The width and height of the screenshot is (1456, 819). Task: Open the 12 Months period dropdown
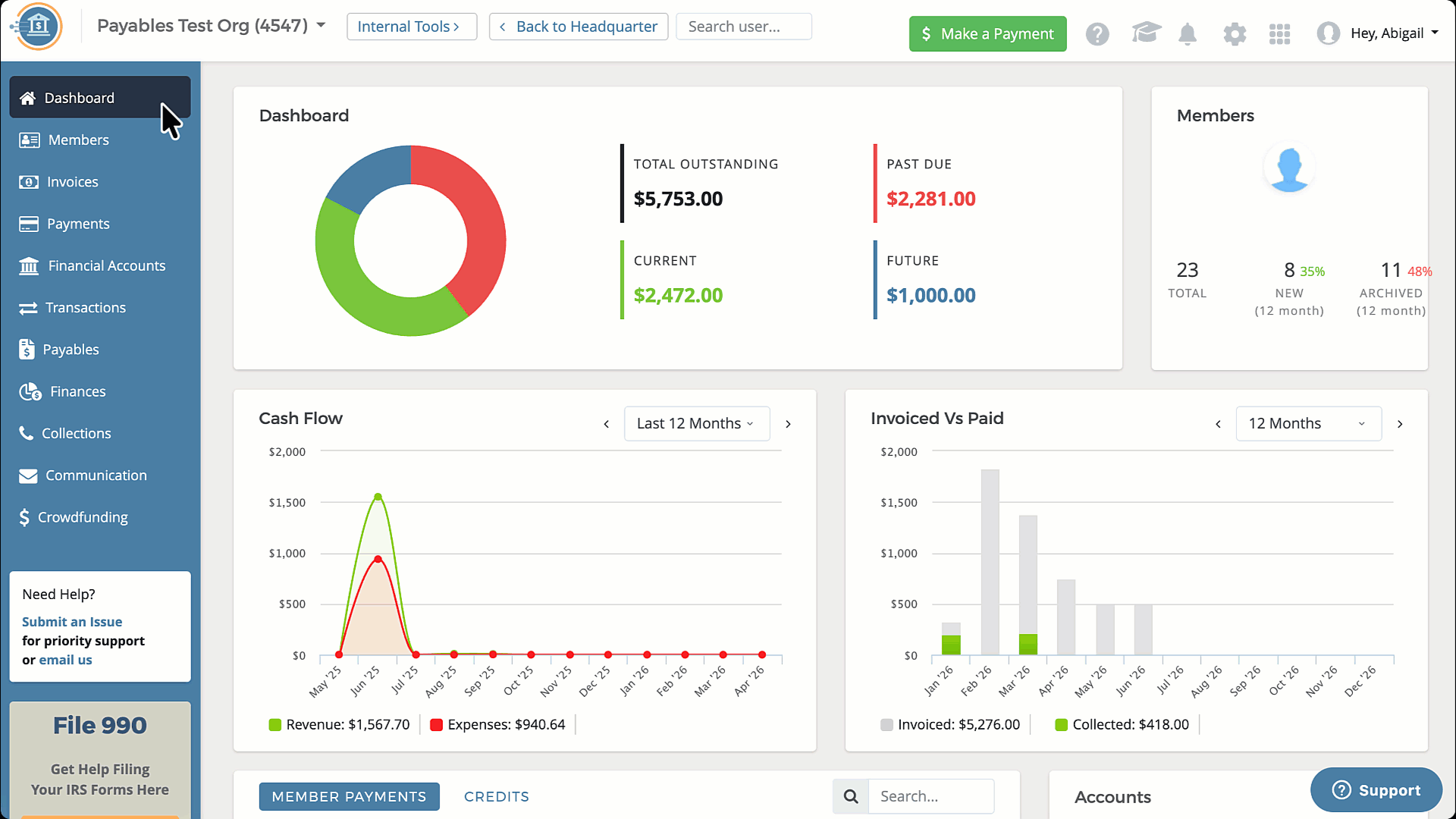point(1308,424)
